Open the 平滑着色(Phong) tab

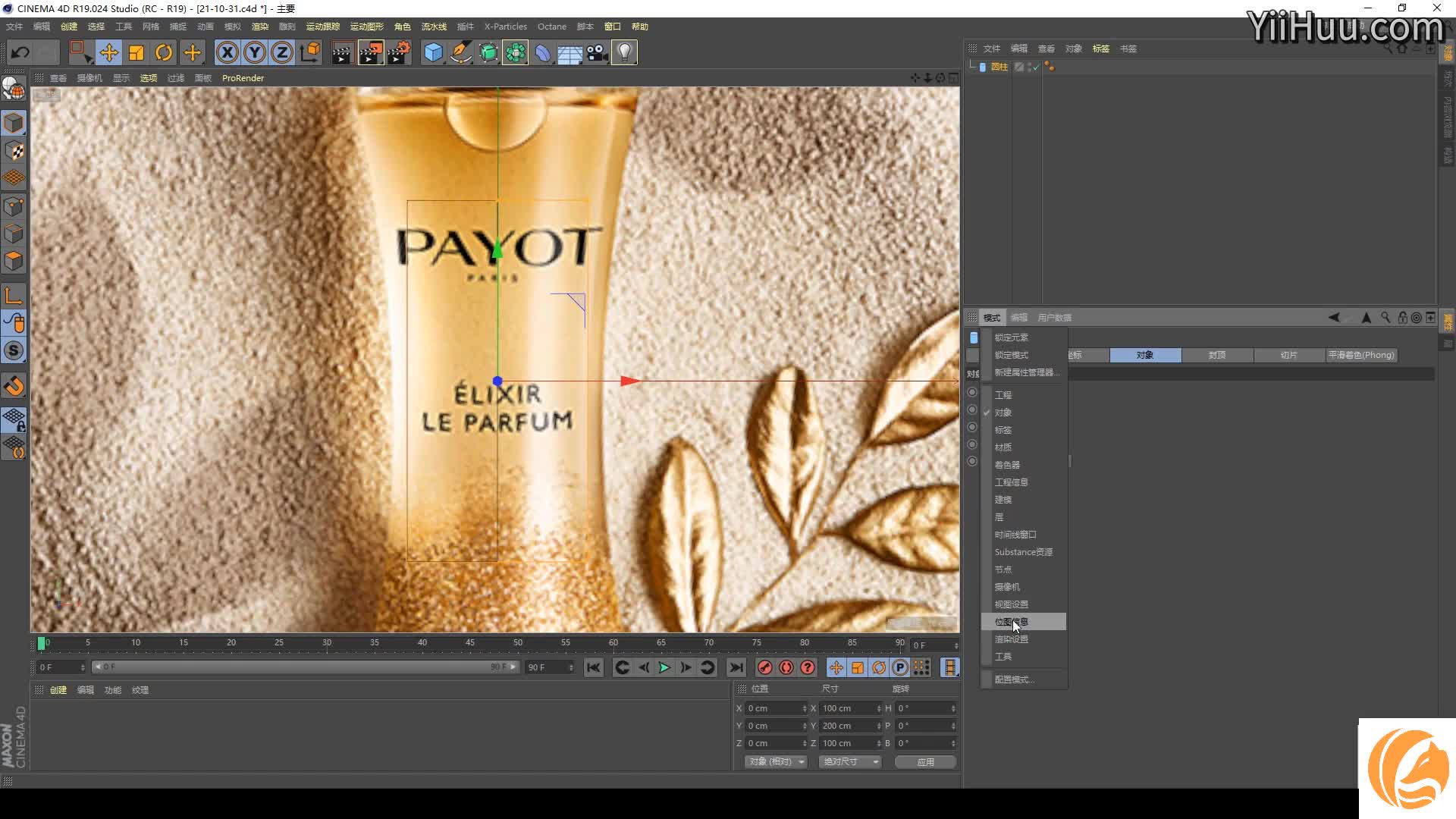point(1361,355)
